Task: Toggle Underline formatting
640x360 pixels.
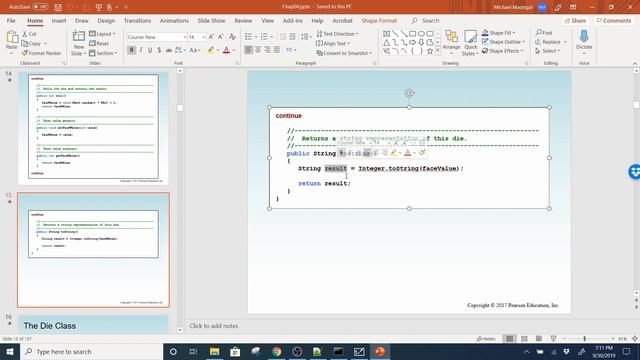Action: click(x=150, y=50)
